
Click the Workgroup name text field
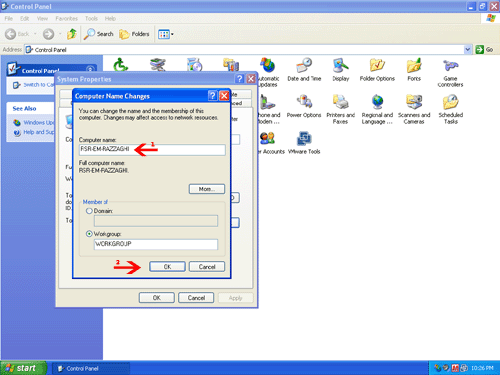tap(156, 244)
